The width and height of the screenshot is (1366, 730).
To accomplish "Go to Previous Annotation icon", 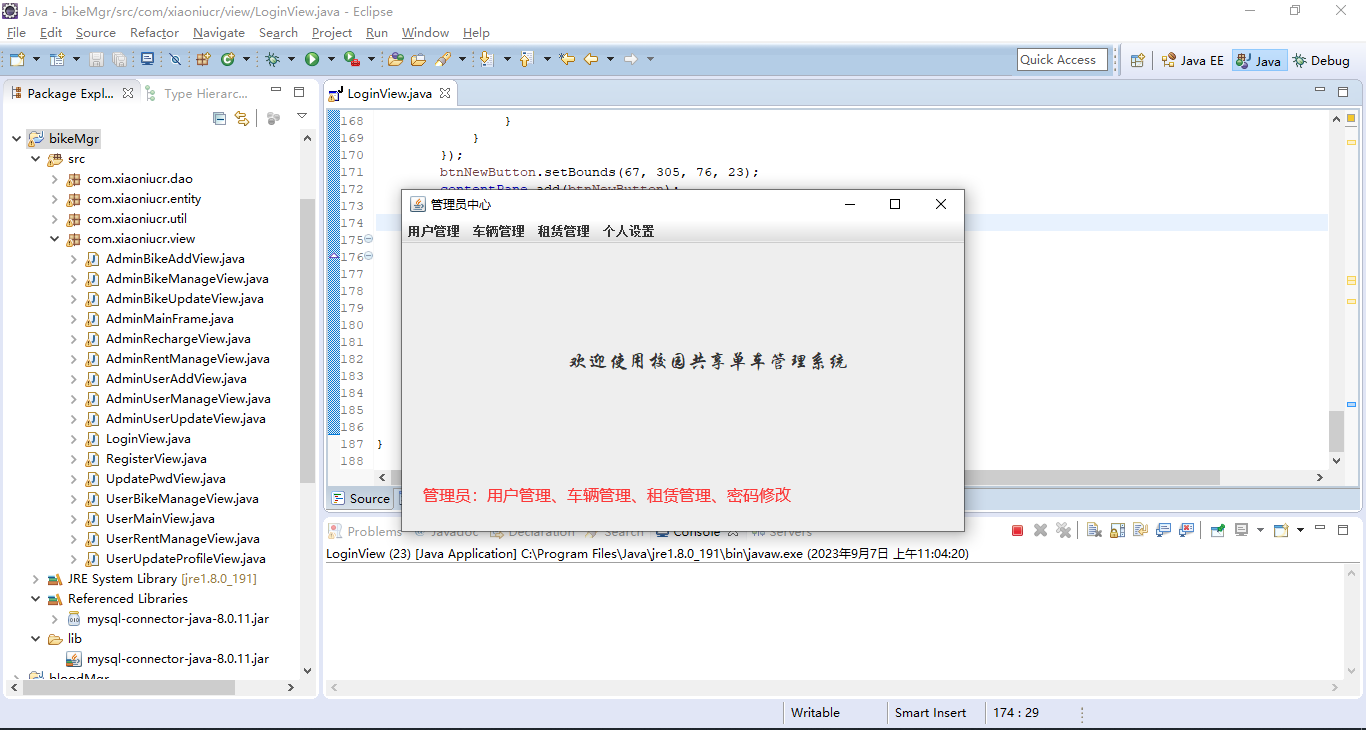I will coord(525,59).
